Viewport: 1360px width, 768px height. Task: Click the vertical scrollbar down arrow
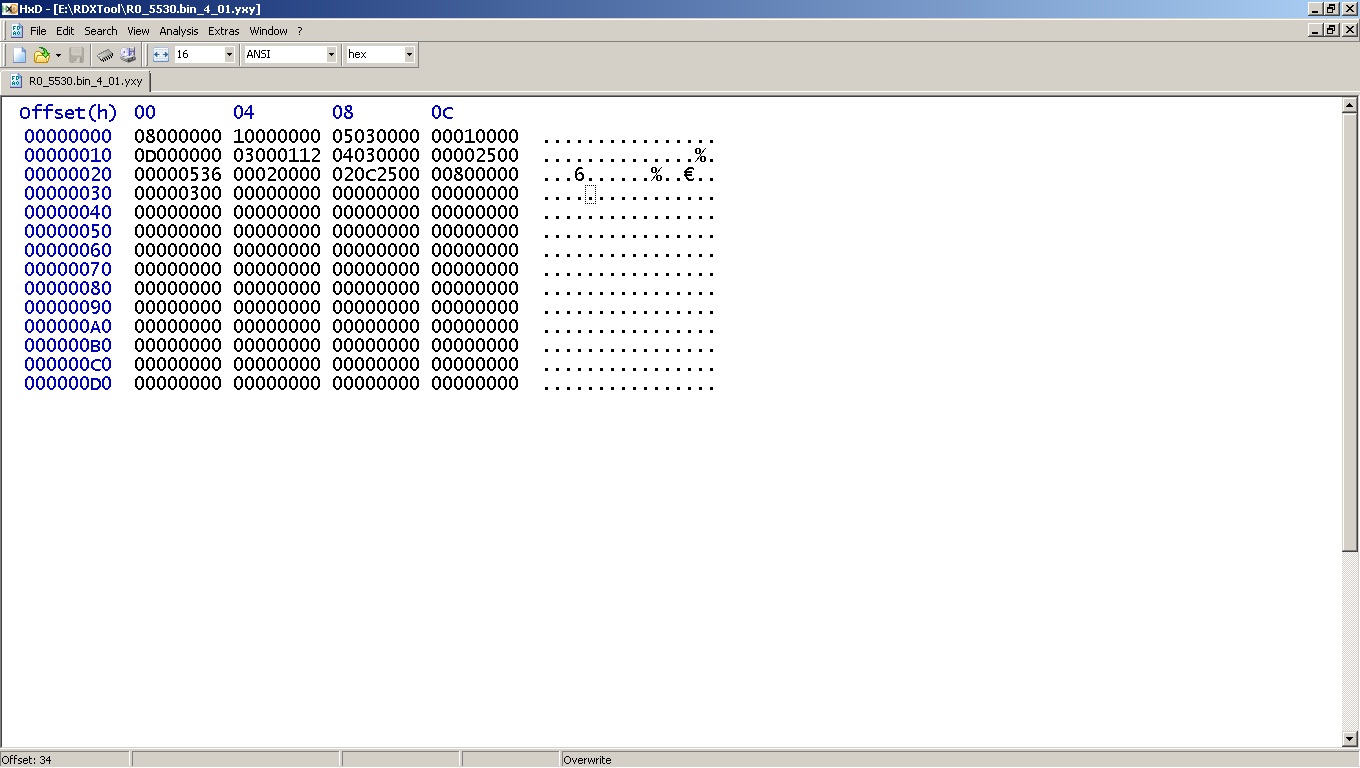1350,739
